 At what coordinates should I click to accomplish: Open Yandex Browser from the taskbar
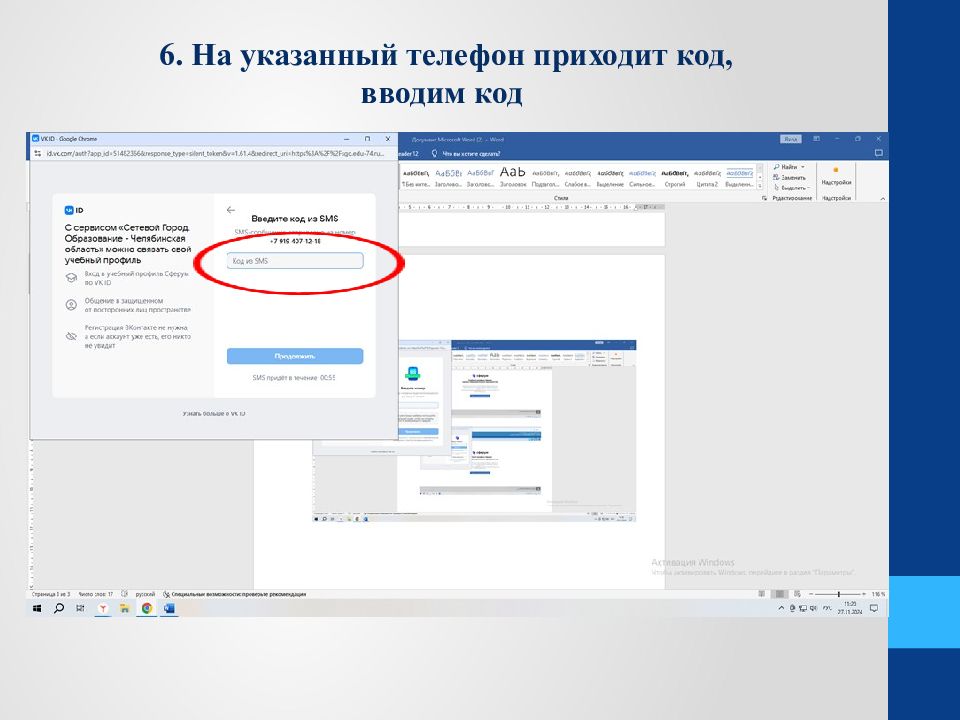coord(103,609)
